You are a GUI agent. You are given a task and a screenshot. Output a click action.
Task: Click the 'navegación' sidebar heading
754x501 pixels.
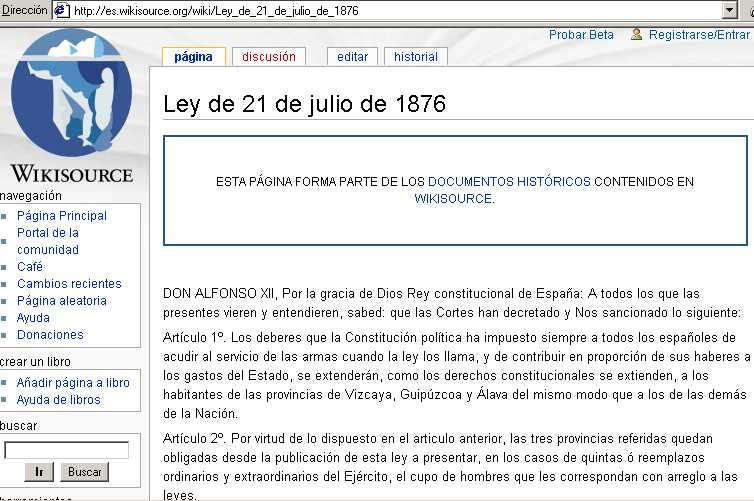click(31, 196)
